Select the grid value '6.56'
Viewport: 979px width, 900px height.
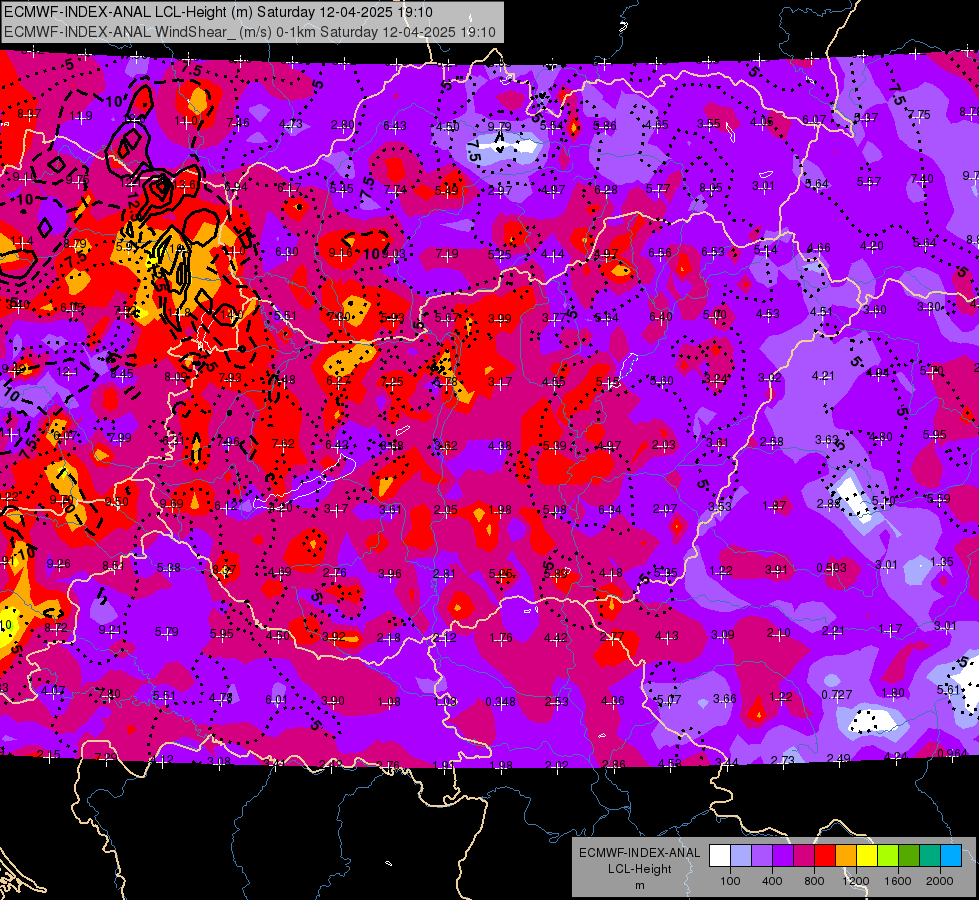tap(660, 252)
